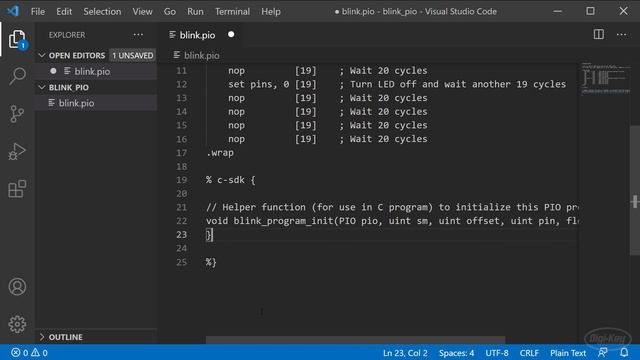Open the Selection menu
Image resolution: width=640 pixels, height=360 pixels.
[x=102, y=11]
